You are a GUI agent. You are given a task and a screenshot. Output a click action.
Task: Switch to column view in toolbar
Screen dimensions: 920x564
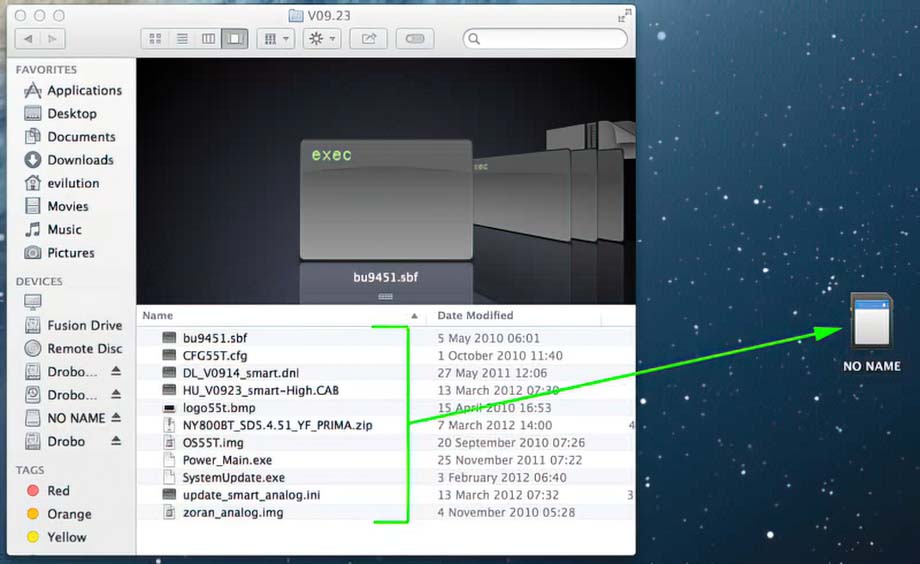pyautogui.click(x=208, y=39)
